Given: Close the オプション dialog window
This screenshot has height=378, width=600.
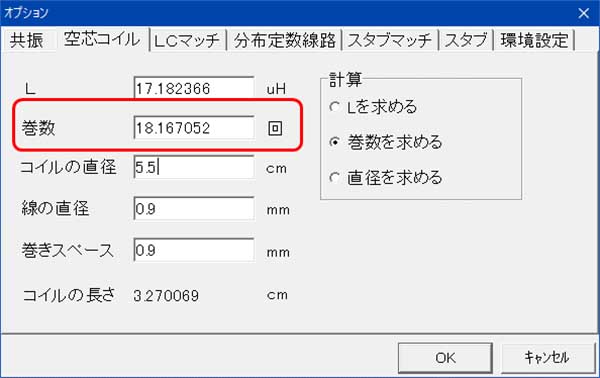Looking at the screenshot, I should point(584,13).
